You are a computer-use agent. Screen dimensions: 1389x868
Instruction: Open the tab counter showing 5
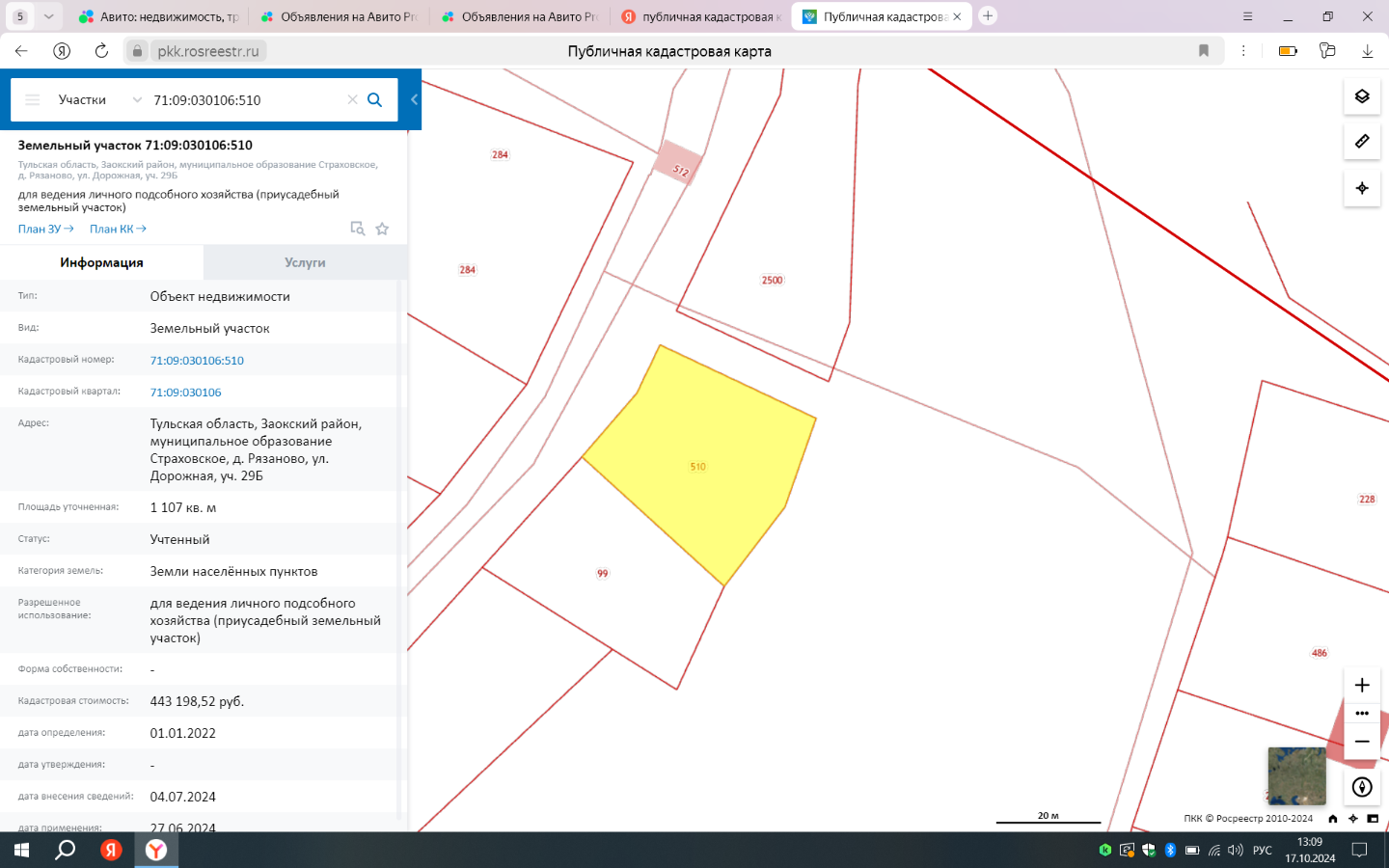pos(19,16)
